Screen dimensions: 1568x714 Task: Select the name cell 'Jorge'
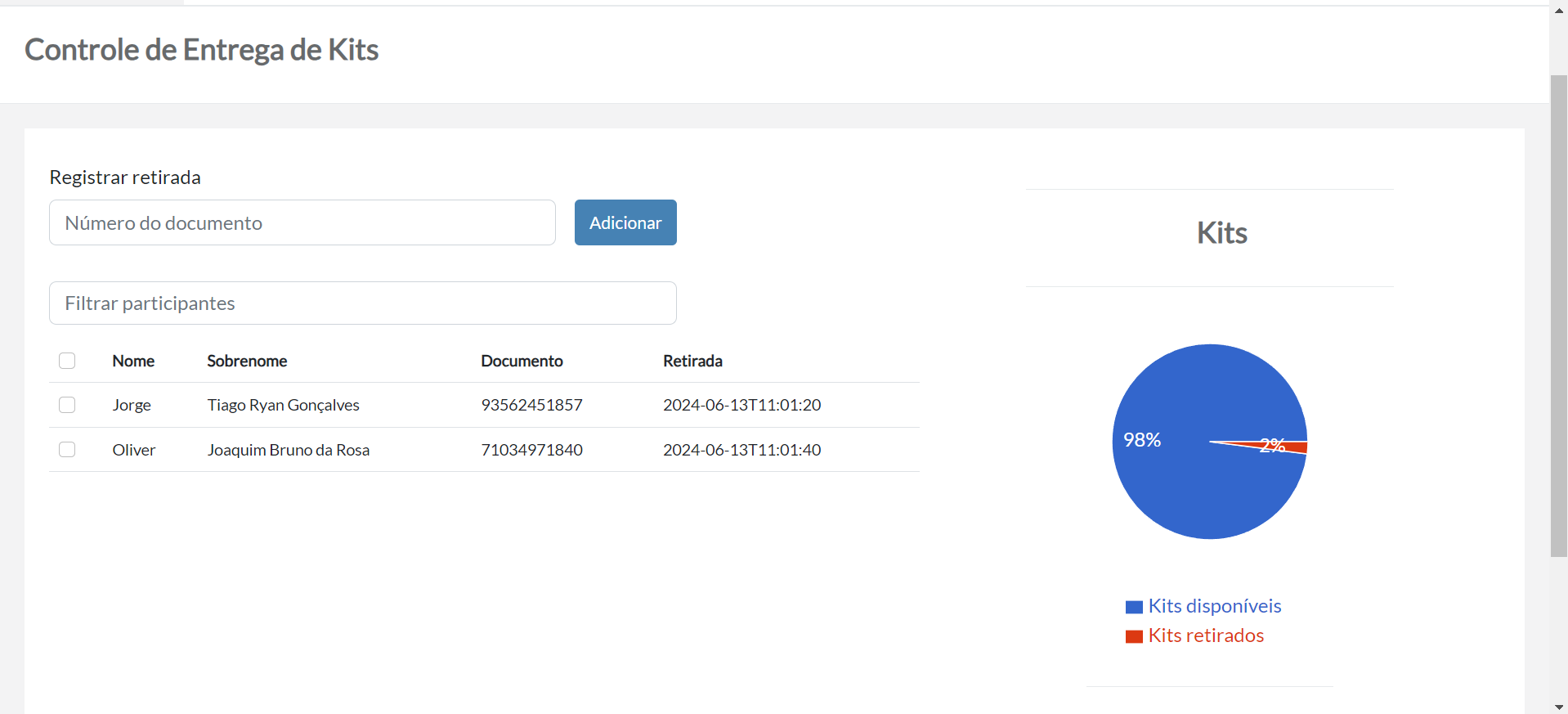pos(132,405)
